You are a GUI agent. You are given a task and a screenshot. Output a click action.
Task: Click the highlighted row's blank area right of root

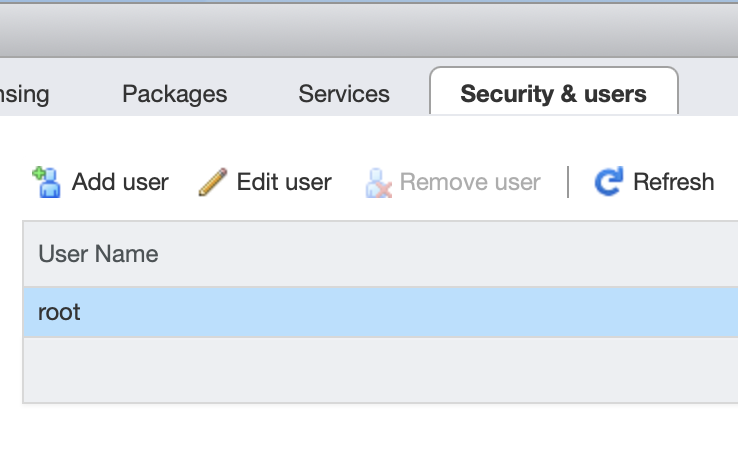point(400,312)
